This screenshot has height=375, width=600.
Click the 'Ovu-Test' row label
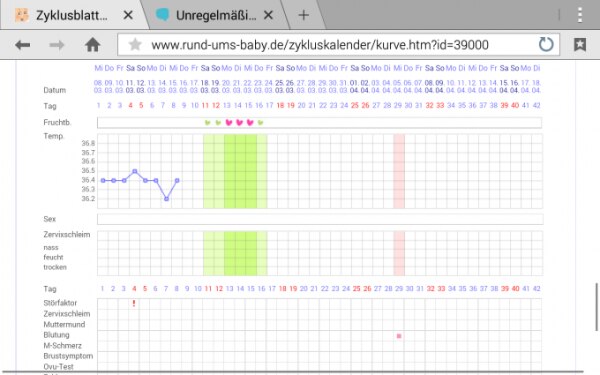[58, 366]
